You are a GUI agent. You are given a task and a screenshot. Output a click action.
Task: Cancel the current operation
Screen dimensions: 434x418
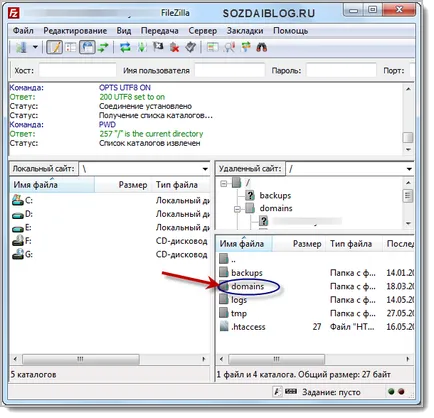158,47
